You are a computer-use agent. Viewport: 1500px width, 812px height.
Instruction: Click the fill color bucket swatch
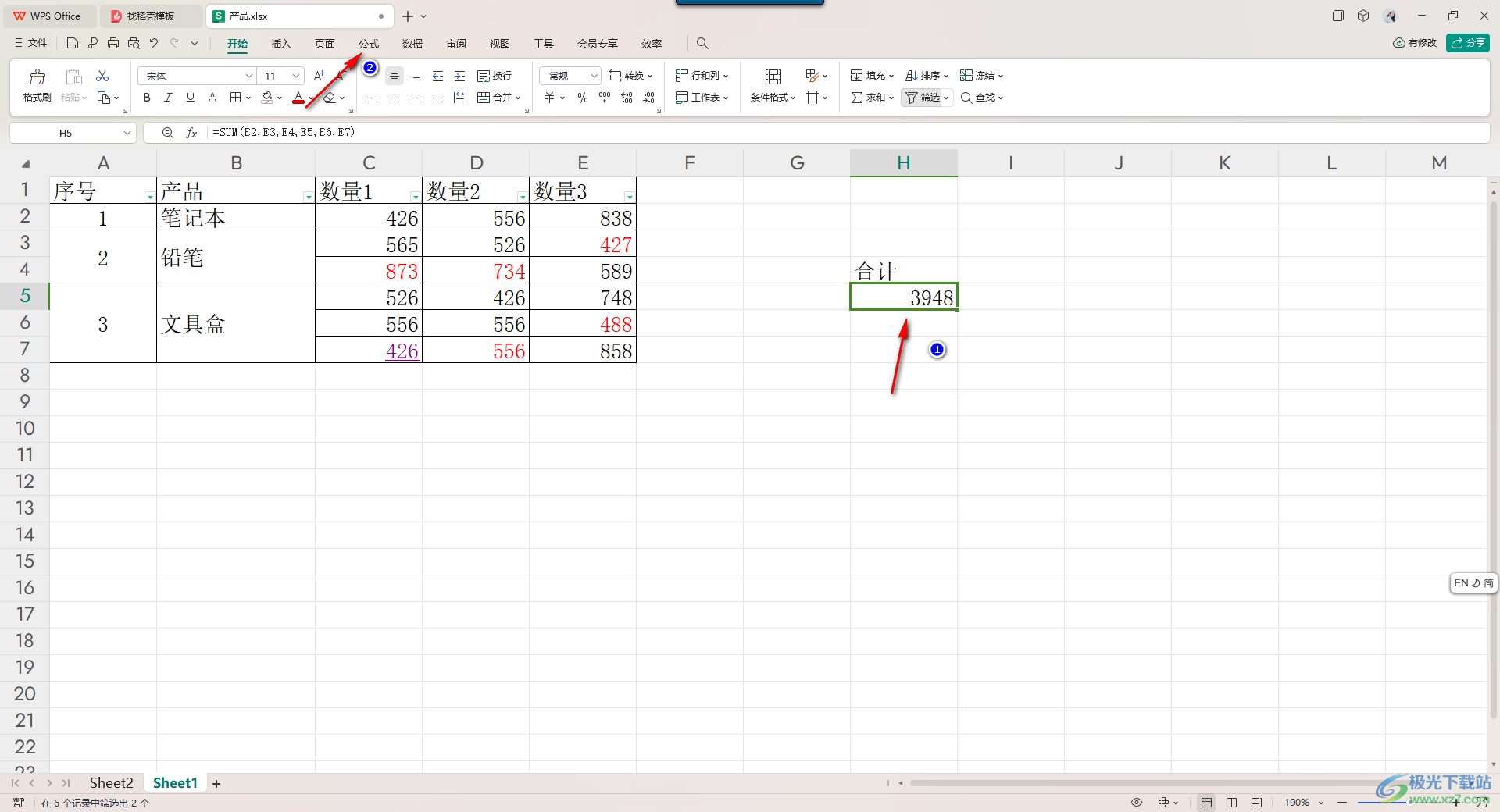tap(268, 98)
